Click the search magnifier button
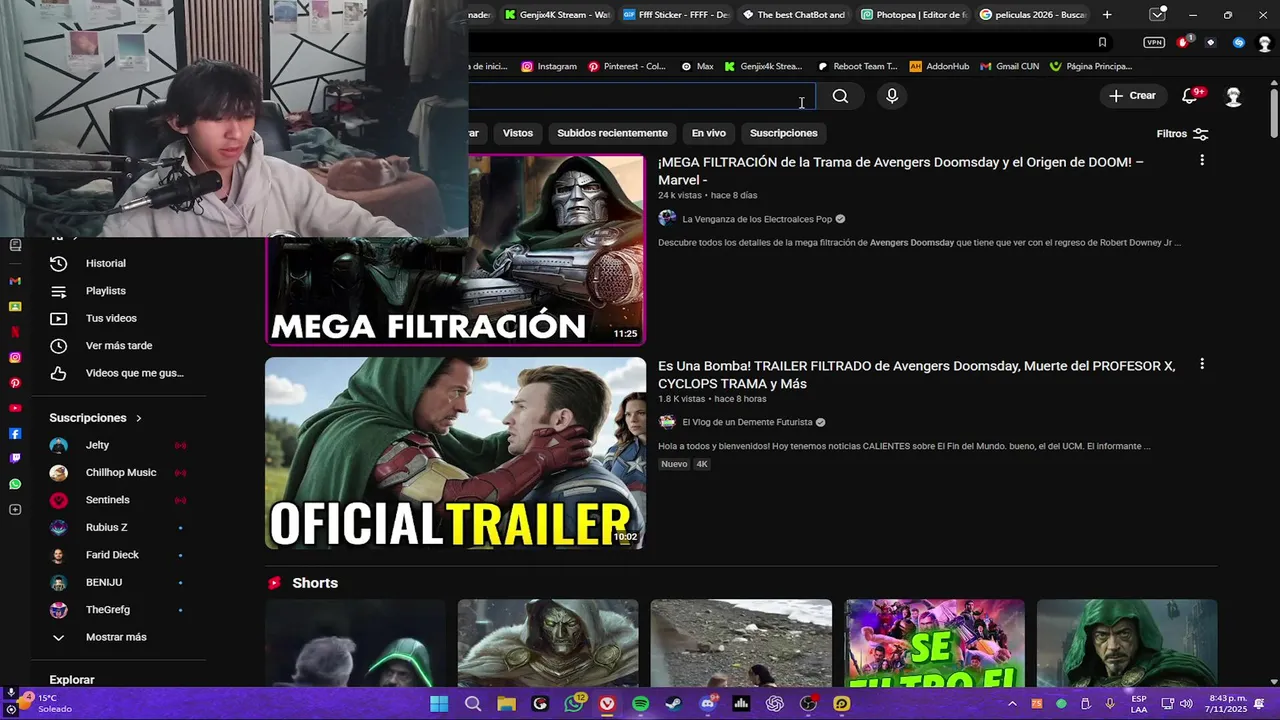Screen dimensions: 1280x720 (840, 96)
